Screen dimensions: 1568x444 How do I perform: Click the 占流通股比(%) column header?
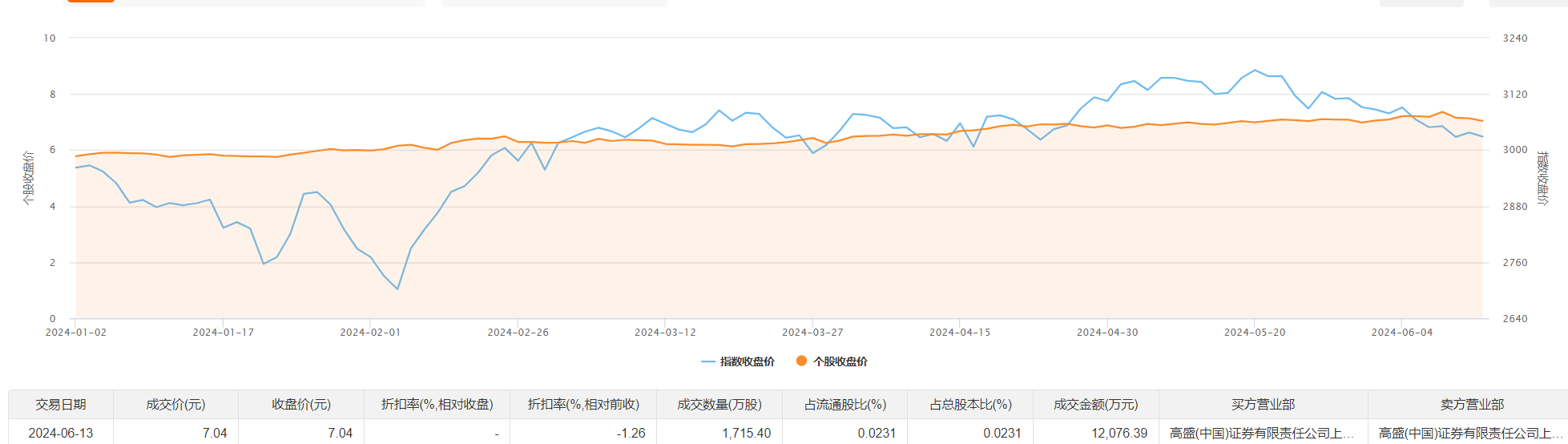pos(845,405)
